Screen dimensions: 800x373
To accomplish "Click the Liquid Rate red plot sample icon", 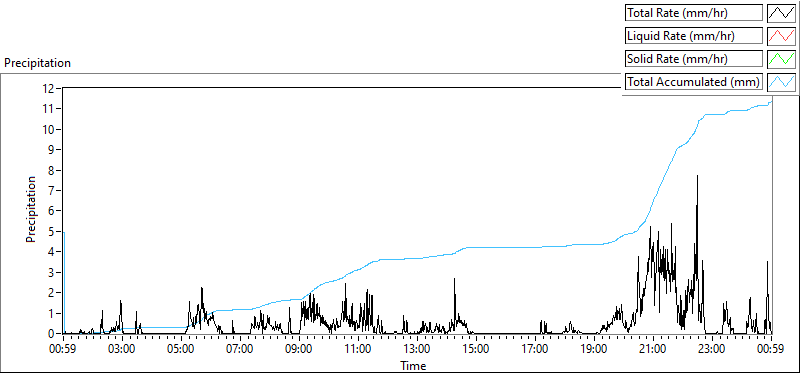I will pyautogui.click(x=781, y=36).
